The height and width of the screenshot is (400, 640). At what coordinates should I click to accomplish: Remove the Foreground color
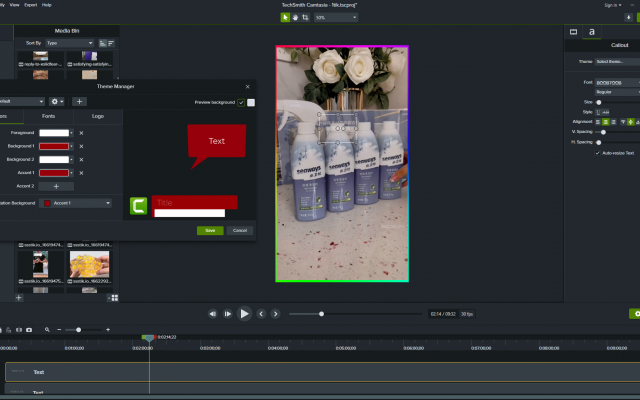tap(81, 133)
